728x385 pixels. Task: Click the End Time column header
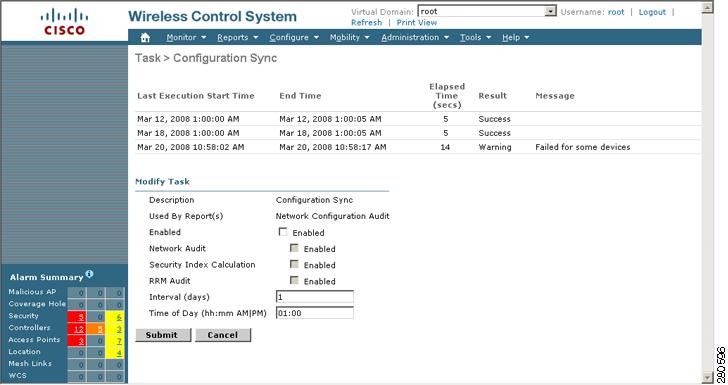pyautogui.click(x=300, y=96)
